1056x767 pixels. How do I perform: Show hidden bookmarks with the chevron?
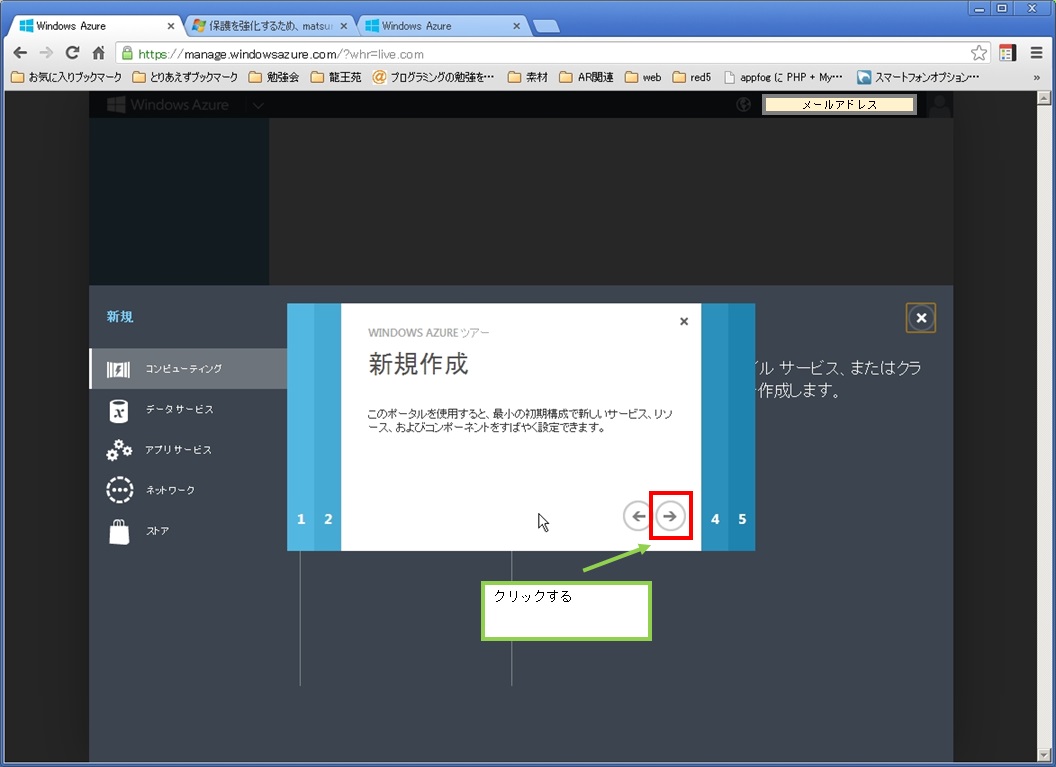coord(1036,77)
